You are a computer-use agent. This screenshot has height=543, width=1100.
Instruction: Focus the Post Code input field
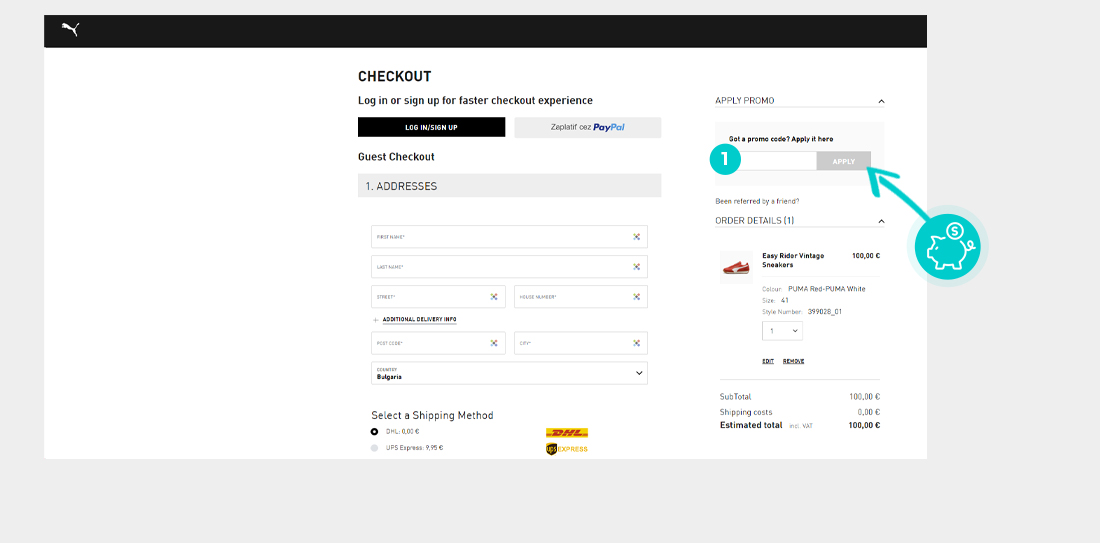coord(438,343)
